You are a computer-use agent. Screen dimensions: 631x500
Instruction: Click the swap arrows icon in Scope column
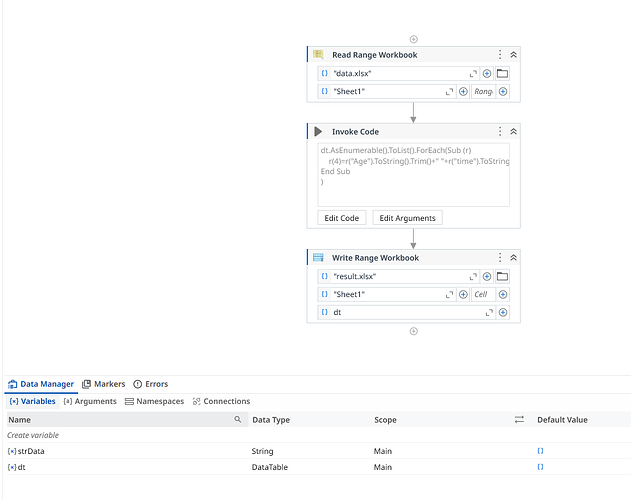(x=519, y=419)
